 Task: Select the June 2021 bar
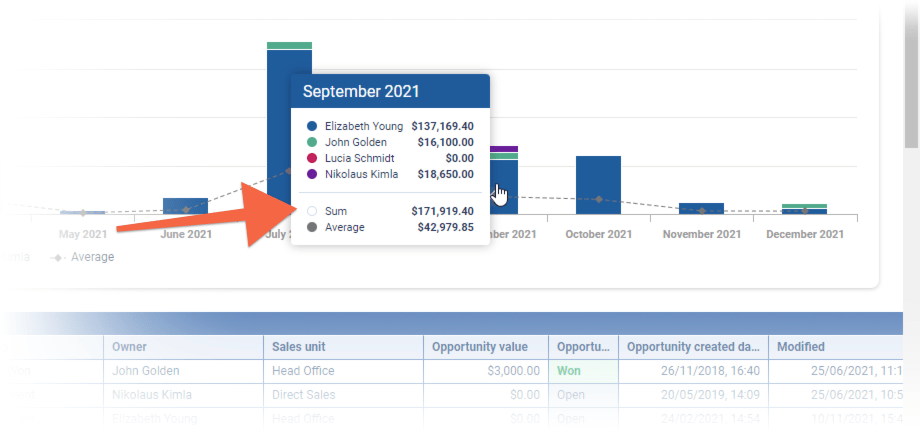pos(185,206)
